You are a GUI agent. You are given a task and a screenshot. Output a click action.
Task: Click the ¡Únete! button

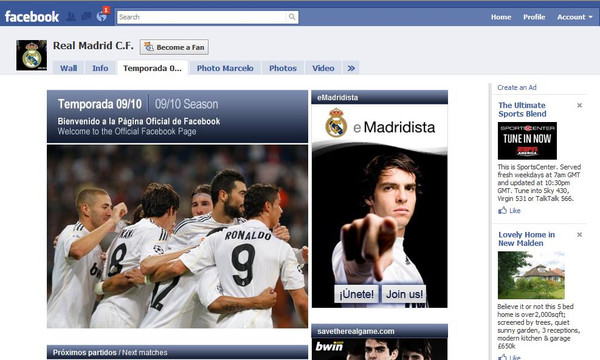click(x=356, y=294)
